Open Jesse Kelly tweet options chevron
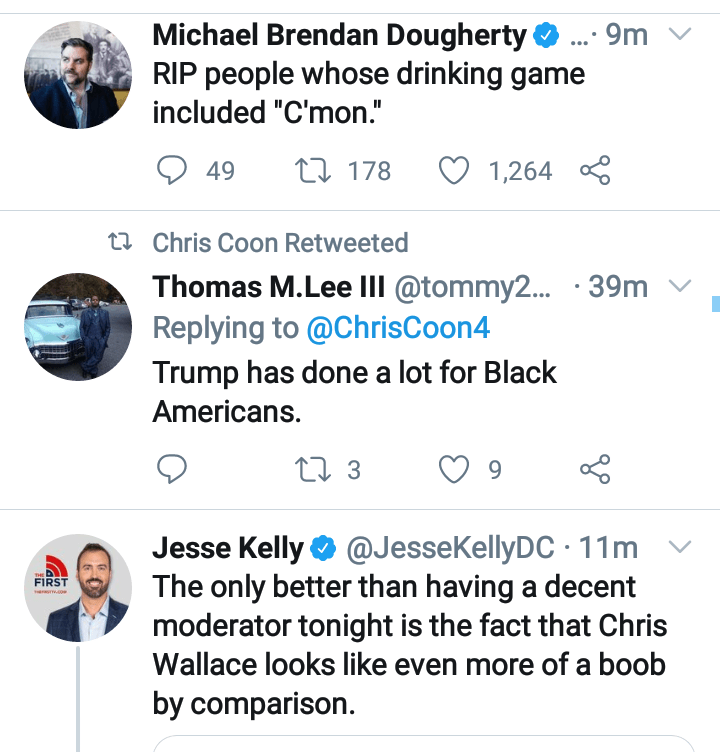This screenshot has width=720, height=752. [x=680, y=548]
